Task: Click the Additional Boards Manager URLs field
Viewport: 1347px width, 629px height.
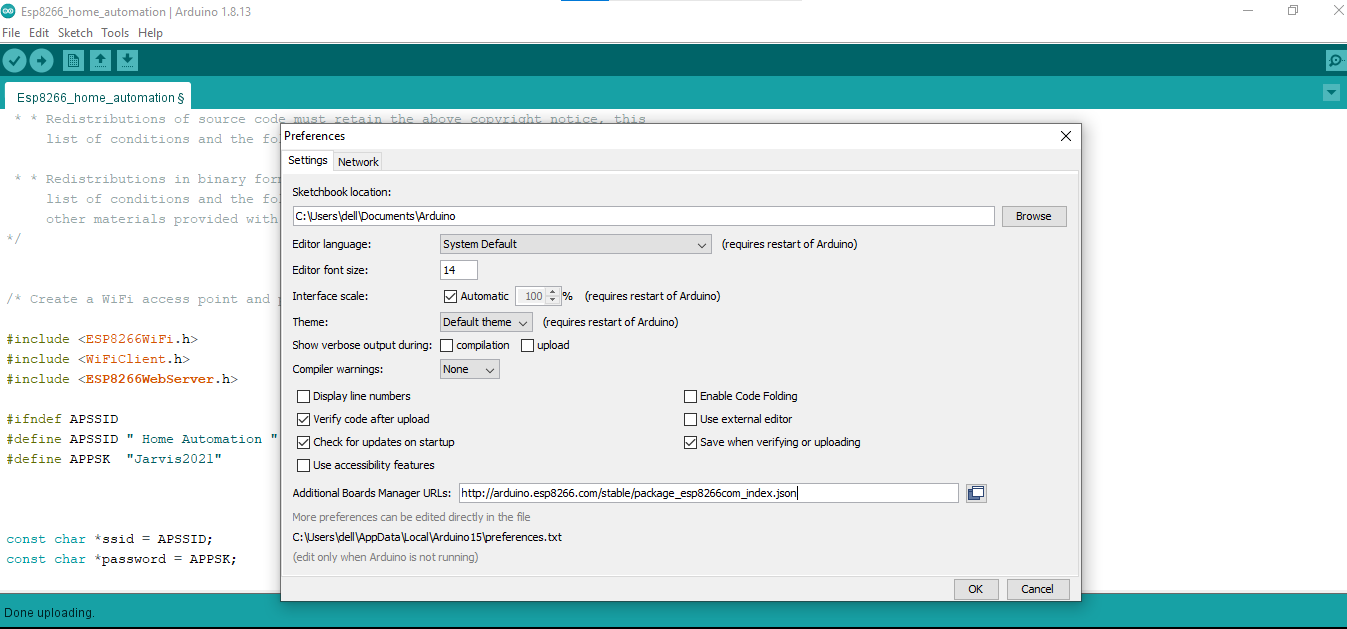Action: click(x=709, y=493)
